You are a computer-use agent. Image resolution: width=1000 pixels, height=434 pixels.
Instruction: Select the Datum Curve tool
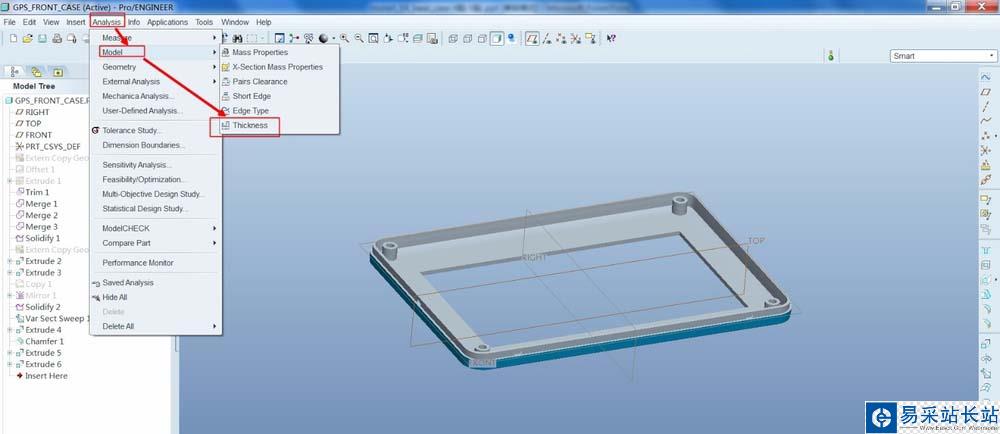[x=985, y=121]
